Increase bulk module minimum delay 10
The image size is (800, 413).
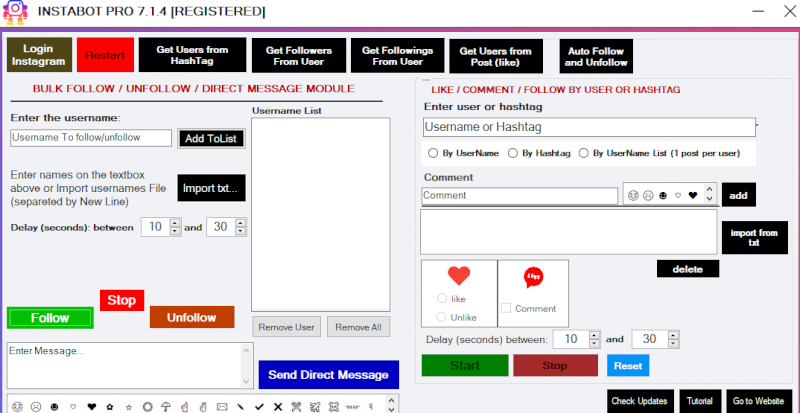pos(175,223)
